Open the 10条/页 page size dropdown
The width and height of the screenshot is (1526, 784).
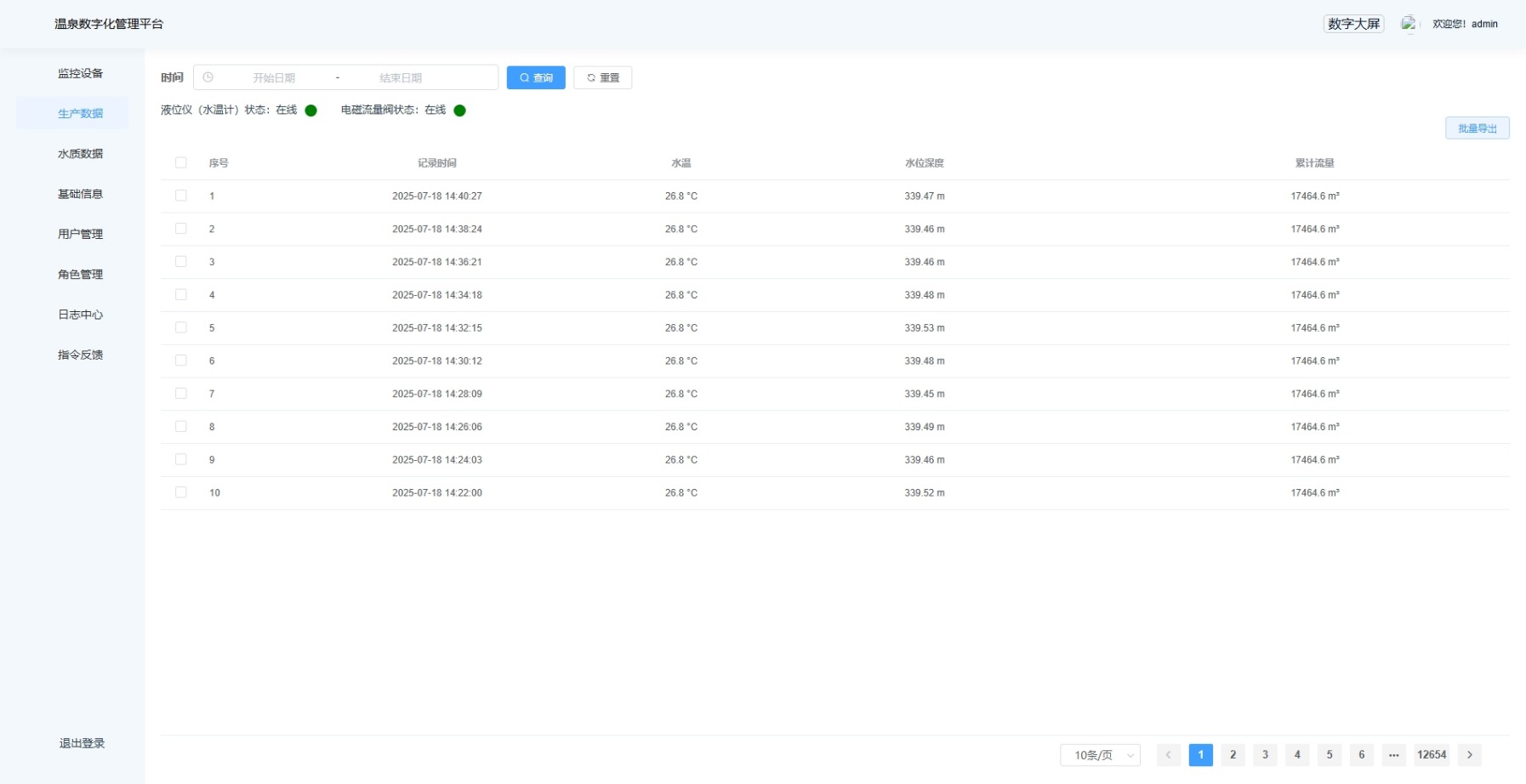coord(1100,755)
